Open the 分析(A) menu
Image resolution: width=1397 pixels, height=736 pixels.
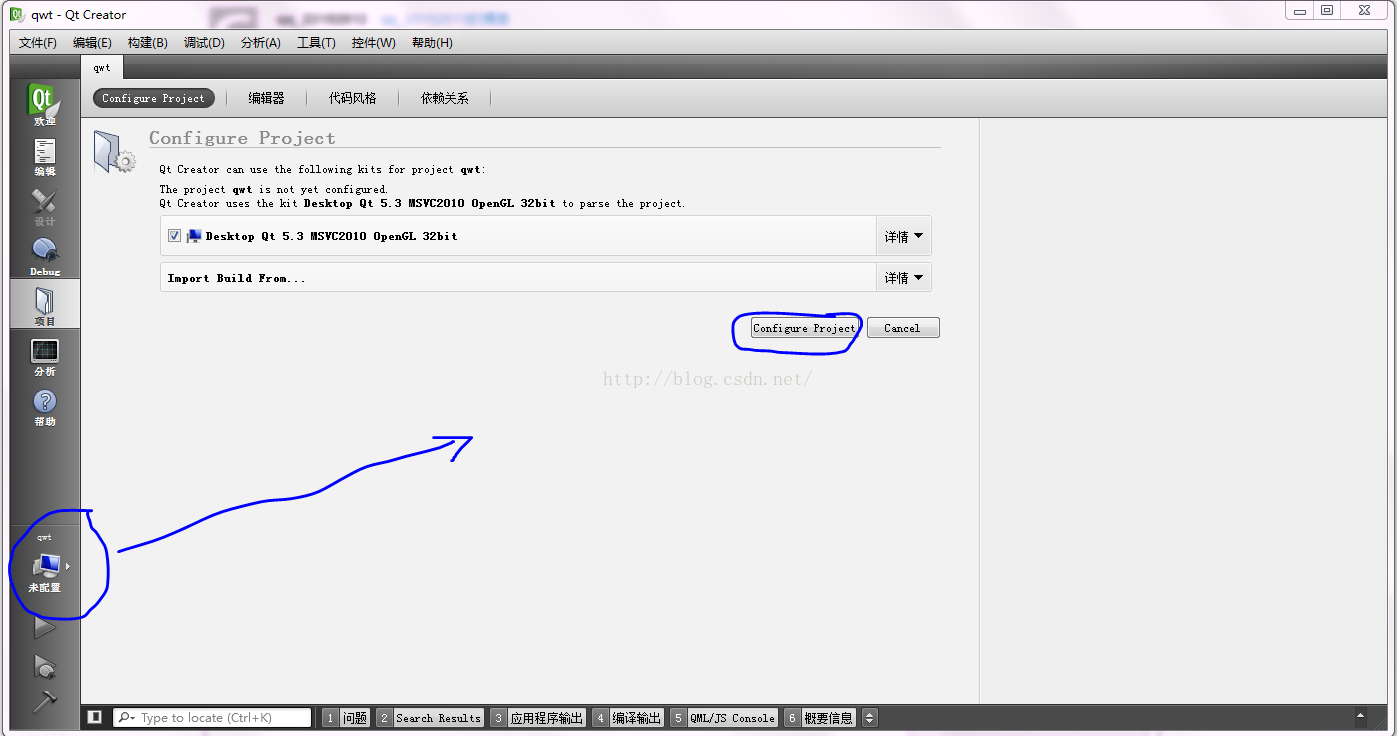click(261, 43)
